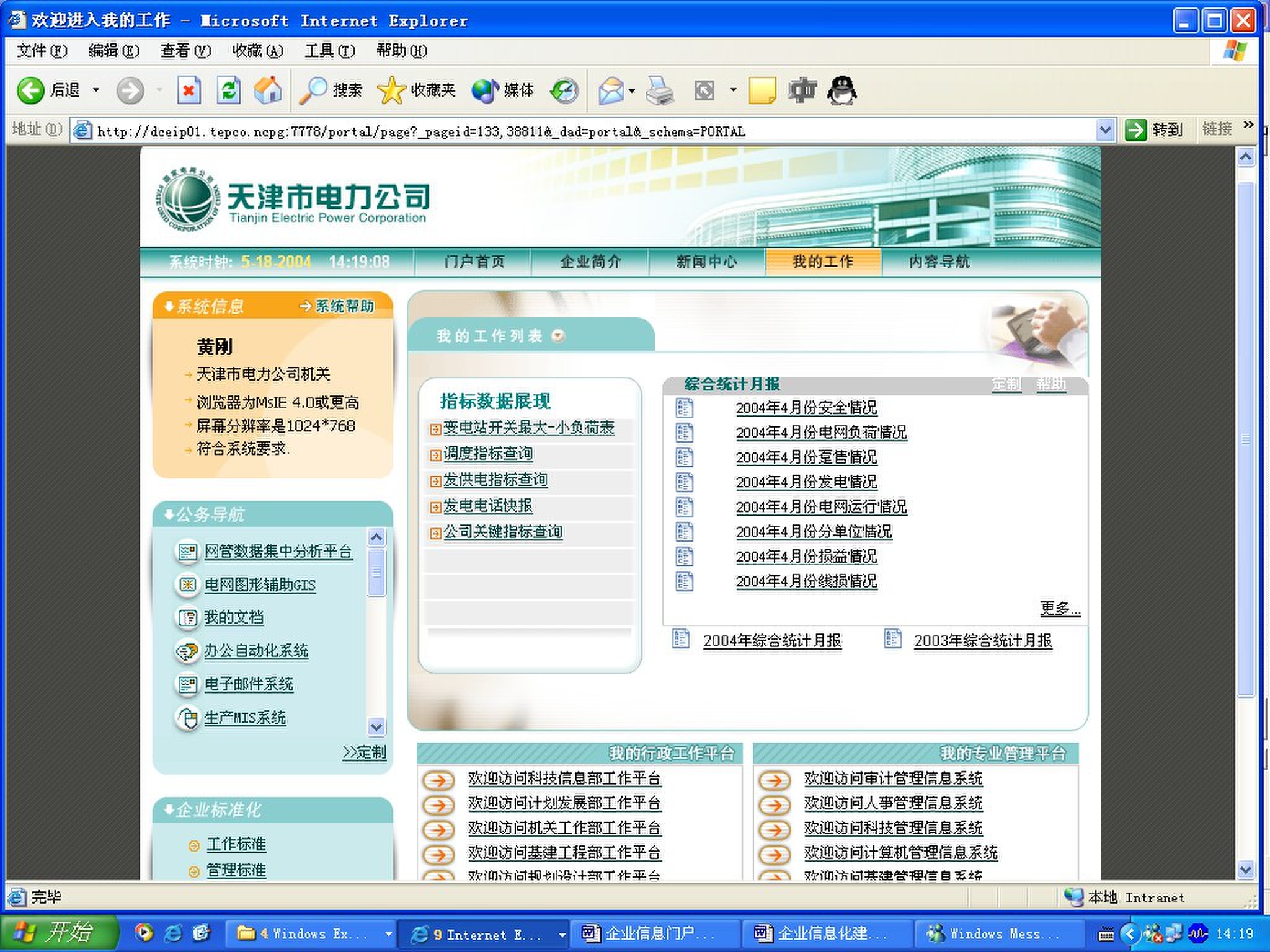Expand the address bar dropdown arrow

(1104, 130)
